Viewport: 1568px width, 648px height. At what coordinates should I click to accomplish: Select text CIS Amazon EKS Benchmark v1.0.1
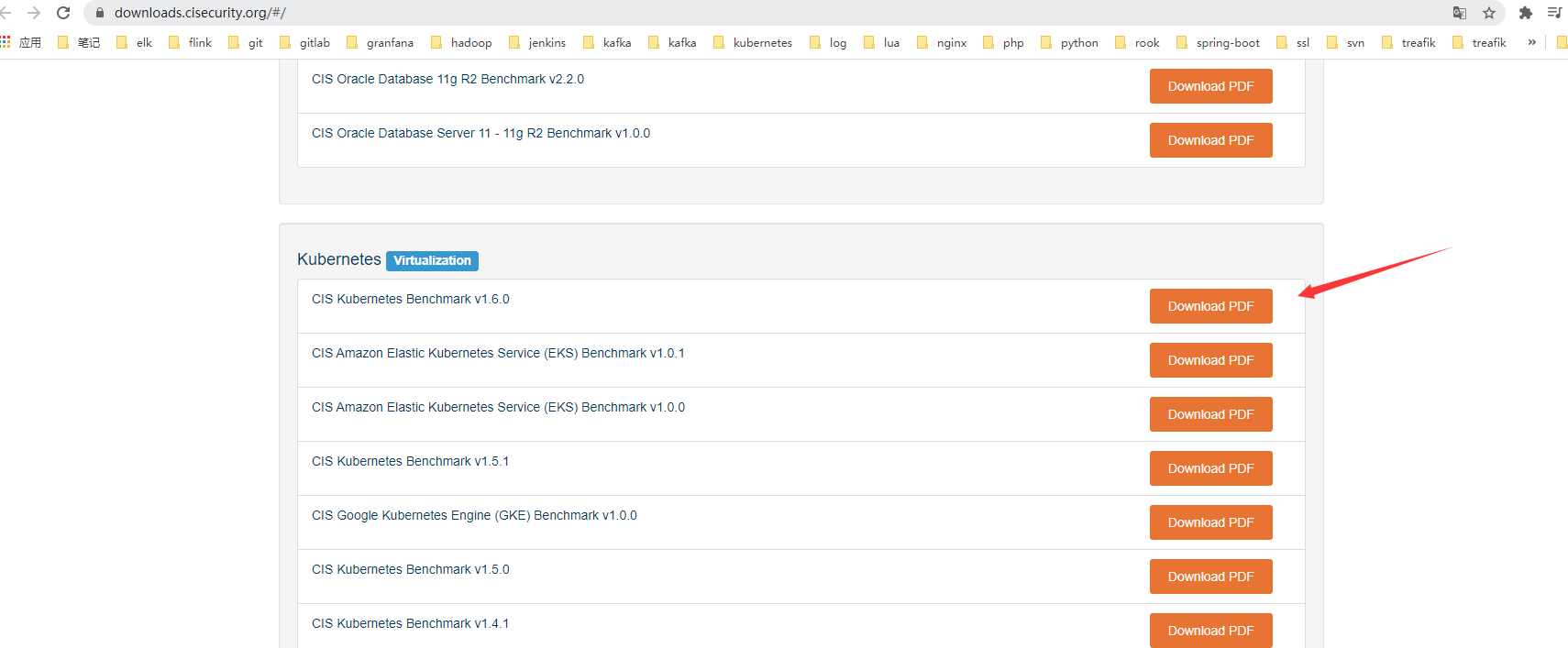click(498, 354)
